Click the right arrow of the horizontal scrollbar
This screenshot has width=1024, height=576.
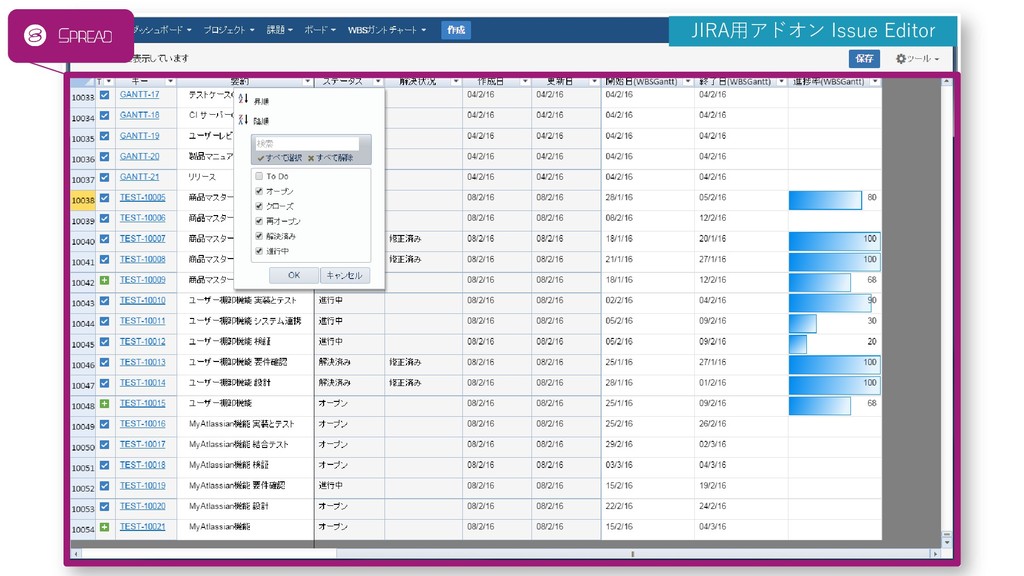pos(935,554)
